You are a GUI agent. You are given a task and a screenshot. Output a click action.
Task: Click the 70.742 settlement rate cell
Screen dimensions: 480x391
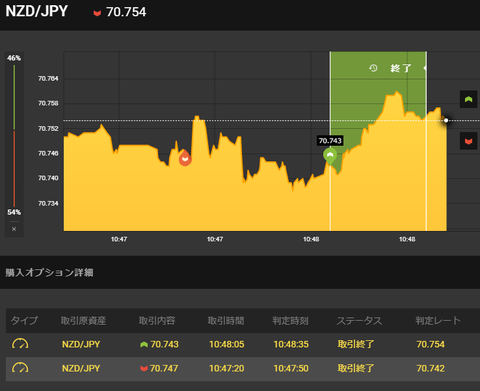431,368
